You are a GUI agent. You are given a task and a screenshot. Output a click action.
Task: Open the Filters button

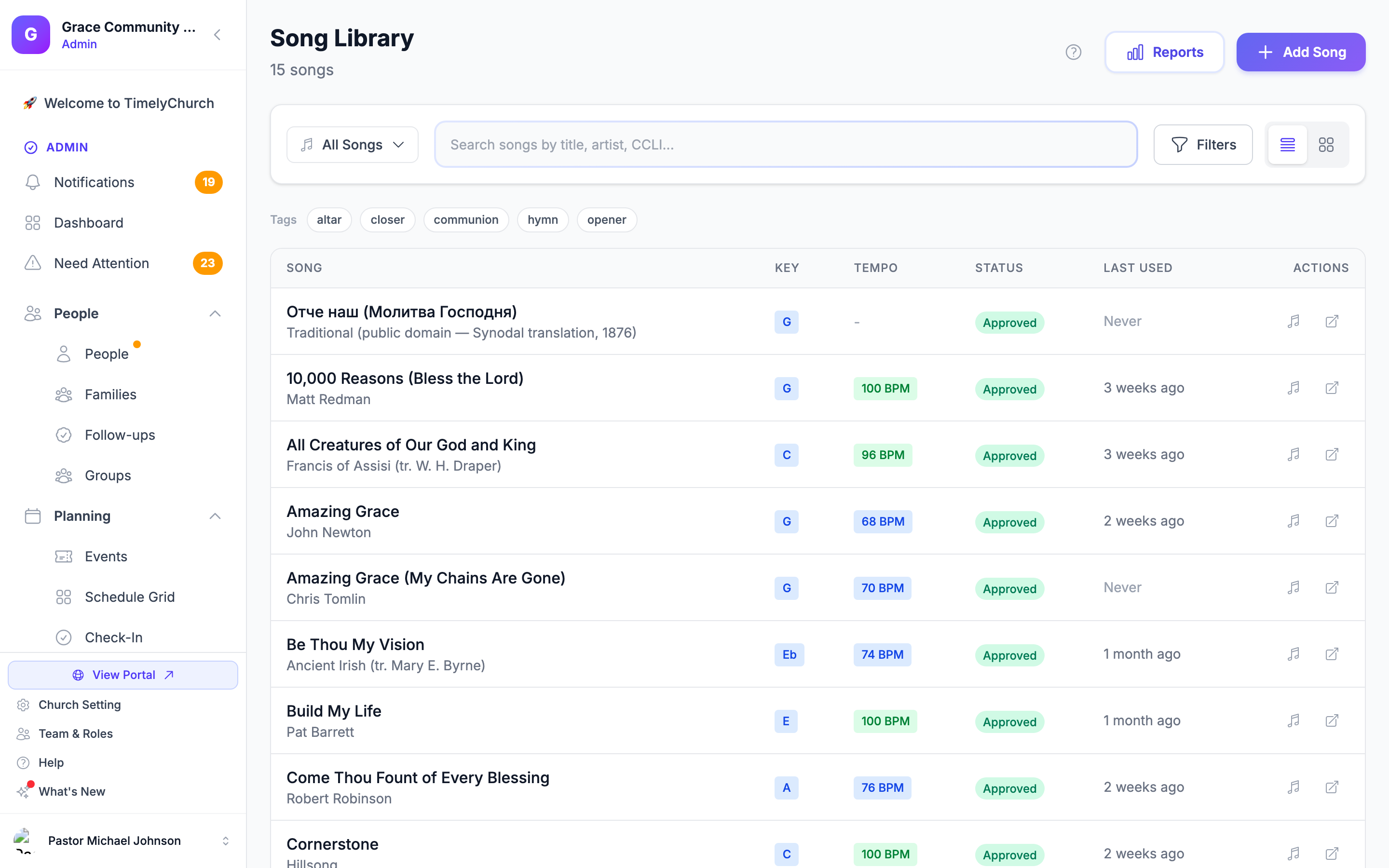pyautogui.click(x=1203, y=145)
